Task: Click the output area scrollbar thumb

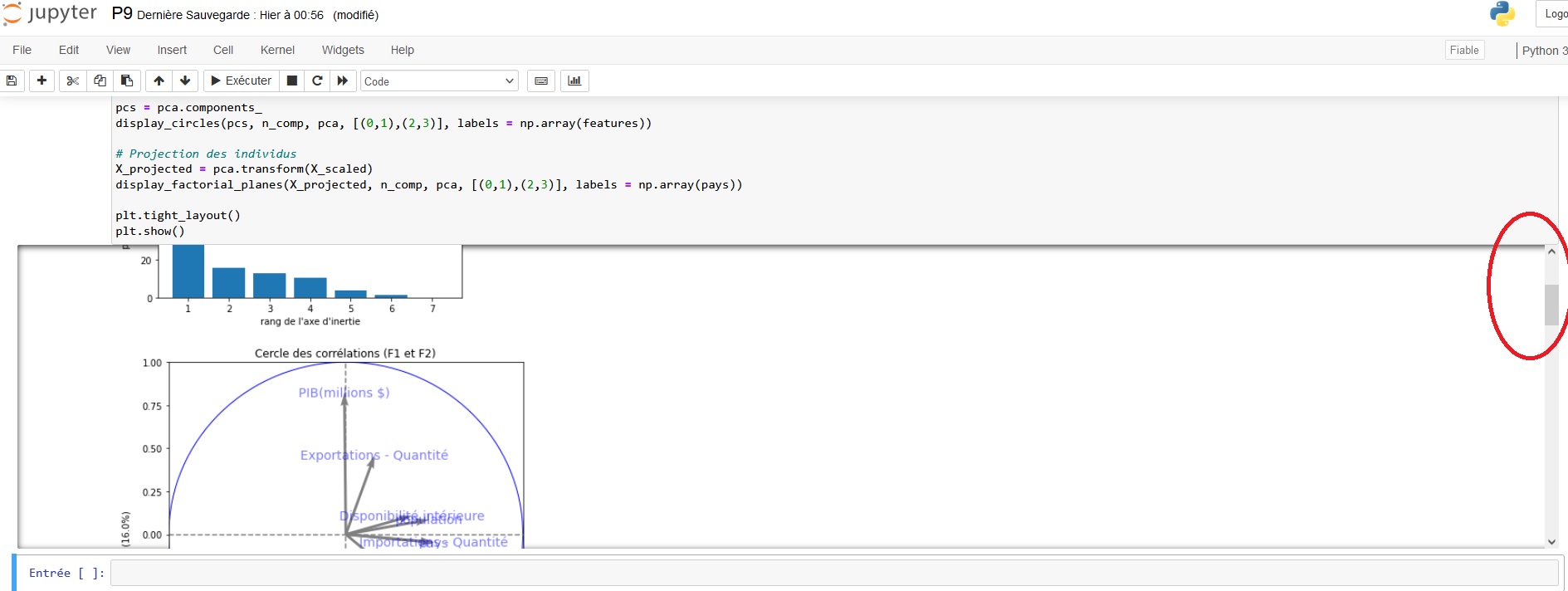Action: [x=1551, y=305]
